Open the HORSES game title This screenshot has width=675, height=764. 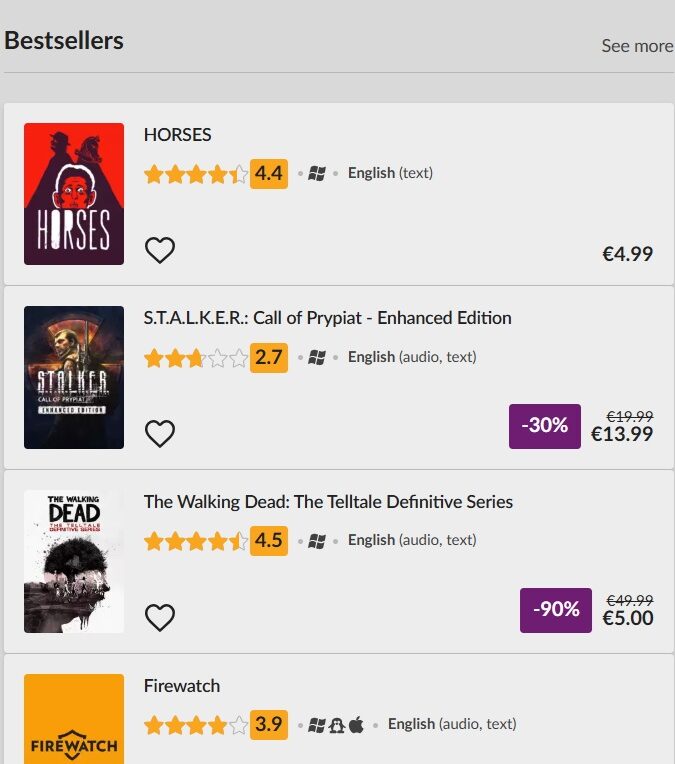[x=178, y=135]
